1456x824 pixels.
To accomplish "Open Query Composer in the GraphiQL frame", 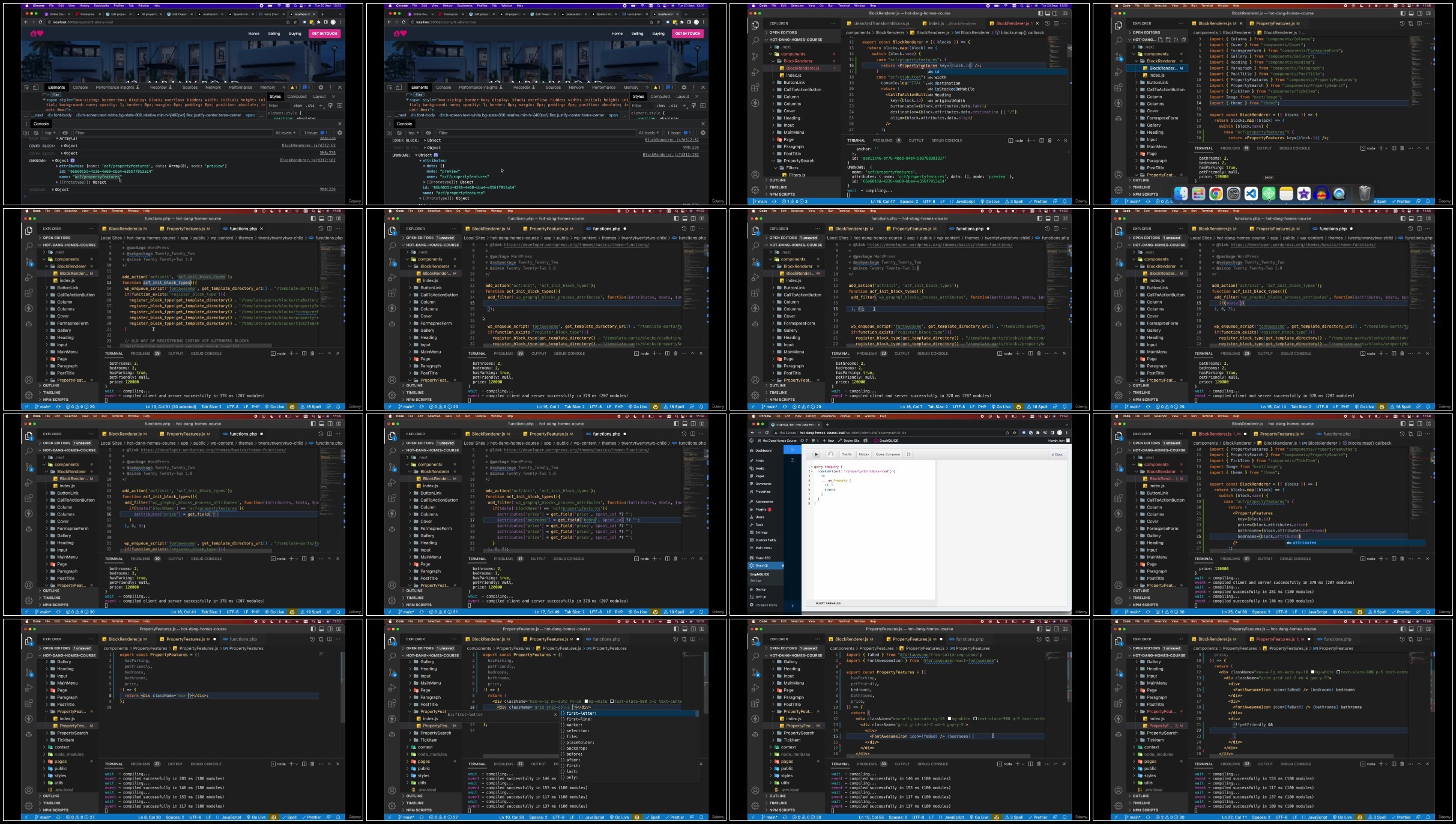I will (x=888, y=454).
